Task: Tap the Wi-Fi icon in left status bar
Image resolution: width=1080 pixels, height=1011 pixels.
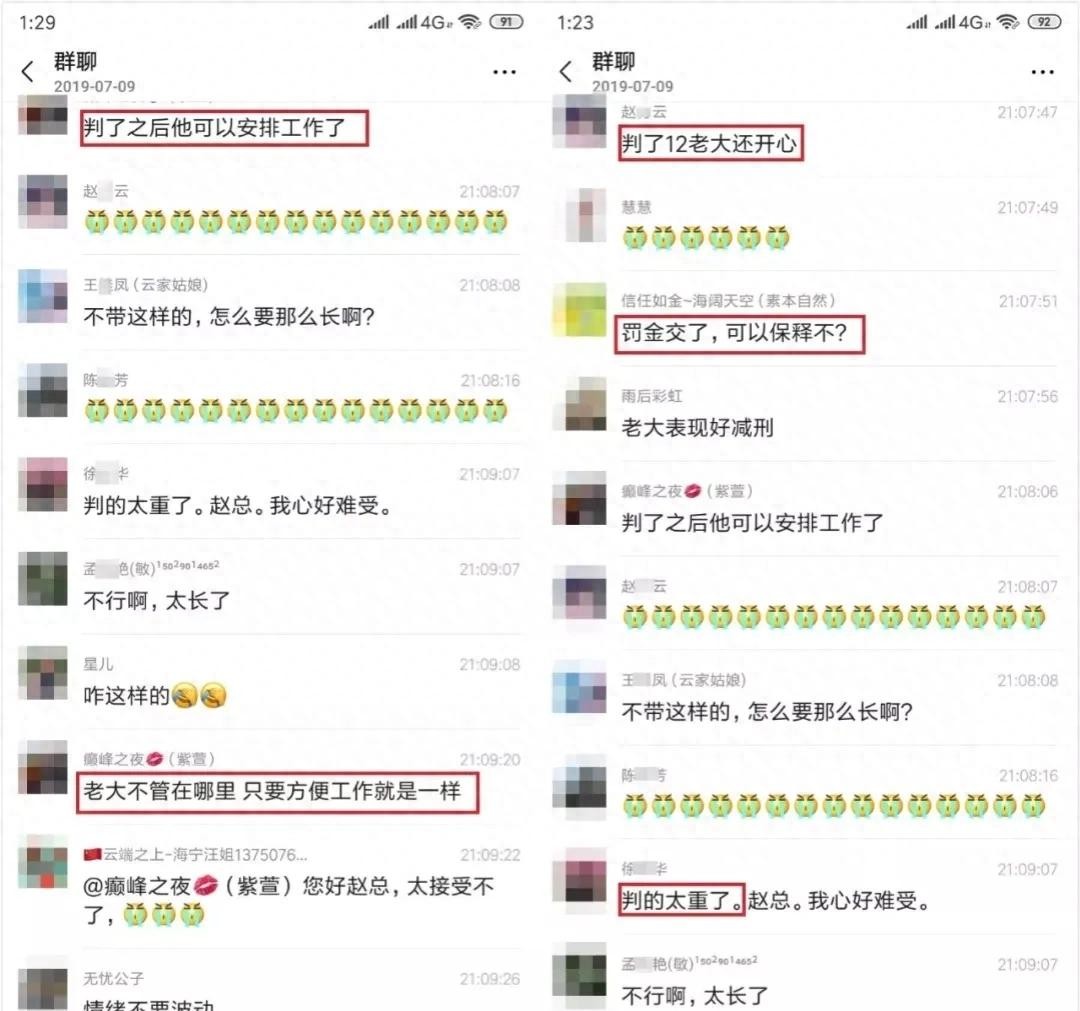Action: tap(469, 22)
